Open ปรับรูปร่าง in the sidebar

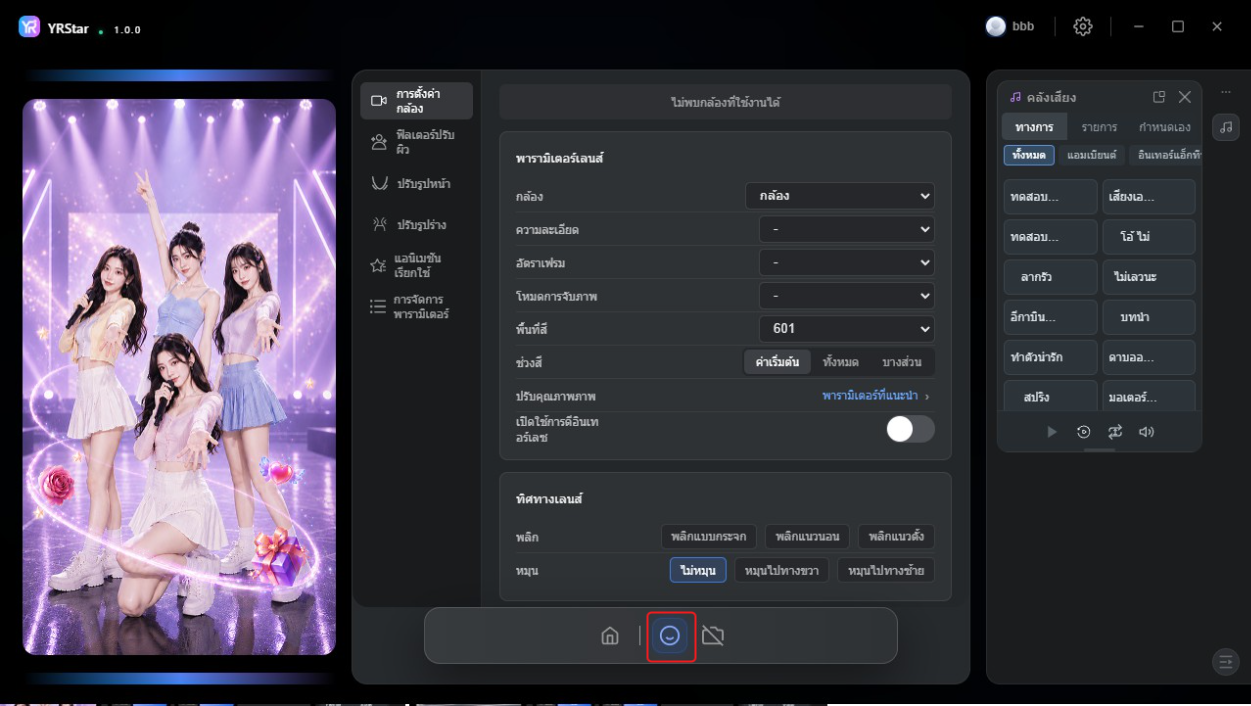416,224
